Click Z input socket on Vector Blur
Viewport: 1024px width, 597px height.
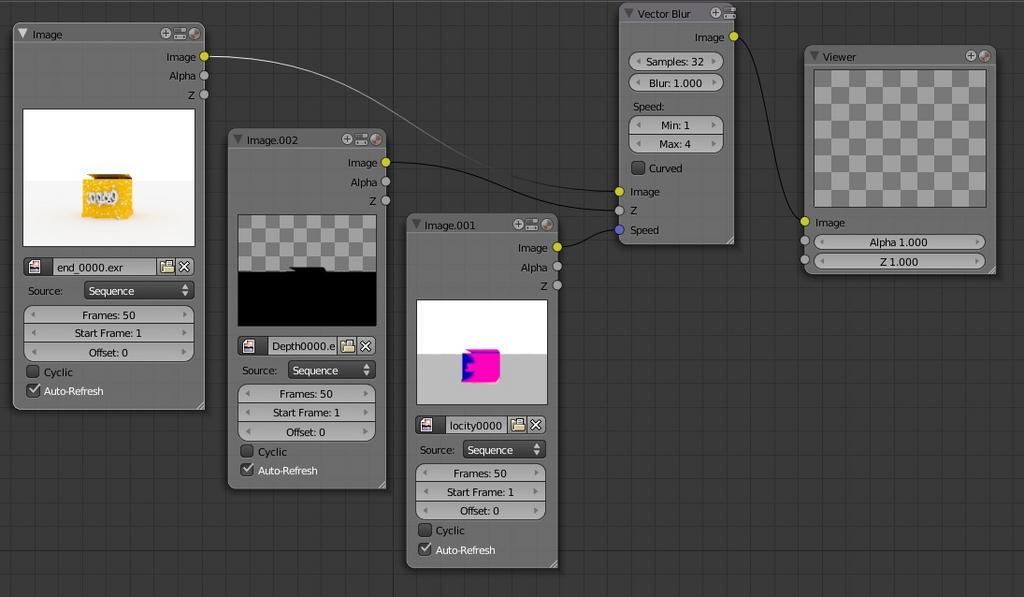(619, 210)
